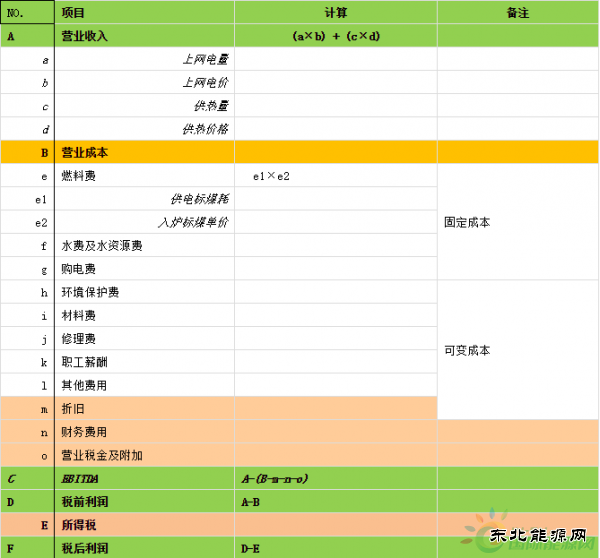This screenshot has height=558, width=600.
Task: Click the 税前利润 row cell
Action: click(145, 501)
